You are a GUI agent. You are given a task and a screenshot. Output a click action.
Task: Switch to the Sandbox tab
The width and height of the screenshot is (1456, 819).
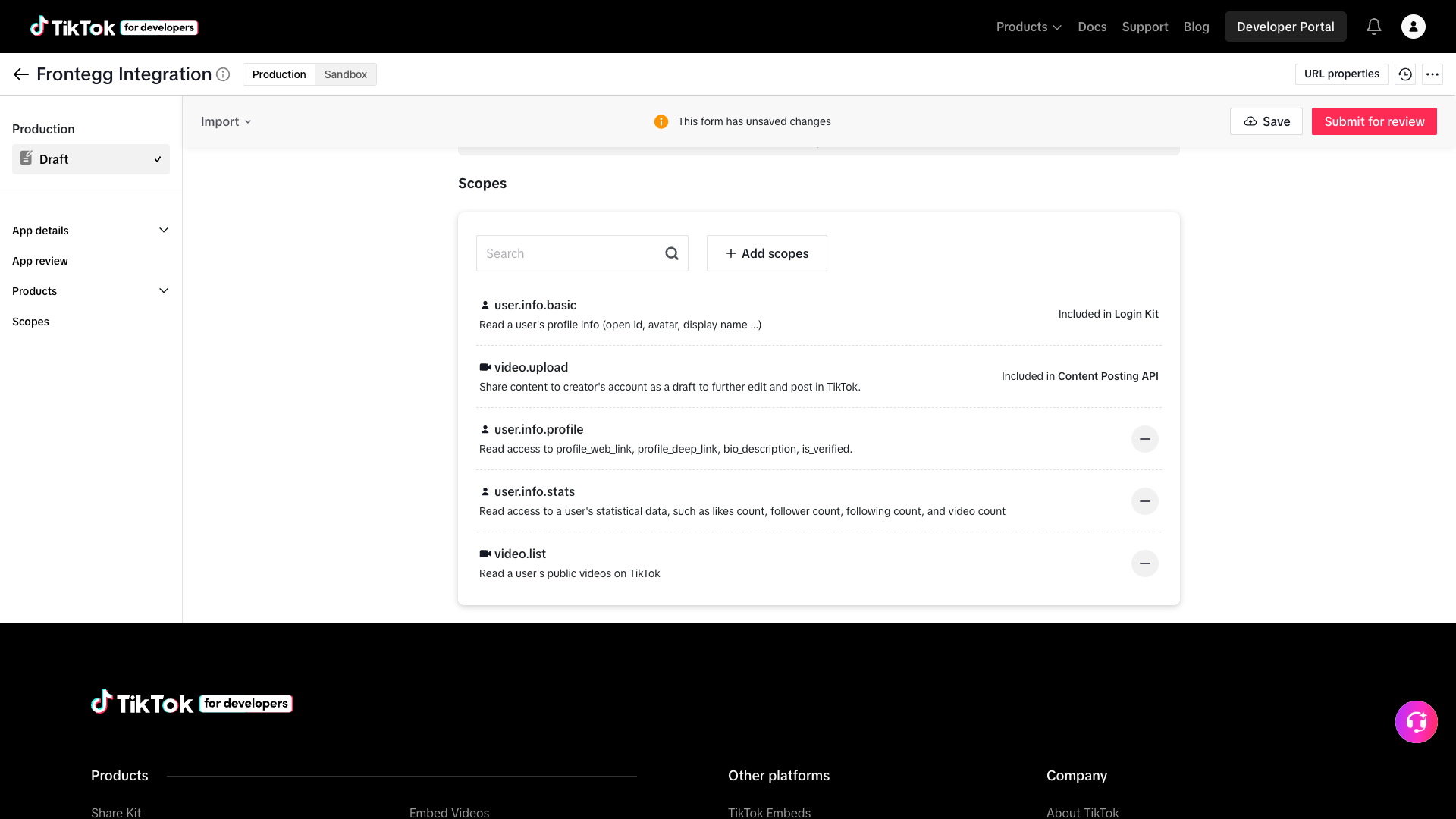coord(346,74)
